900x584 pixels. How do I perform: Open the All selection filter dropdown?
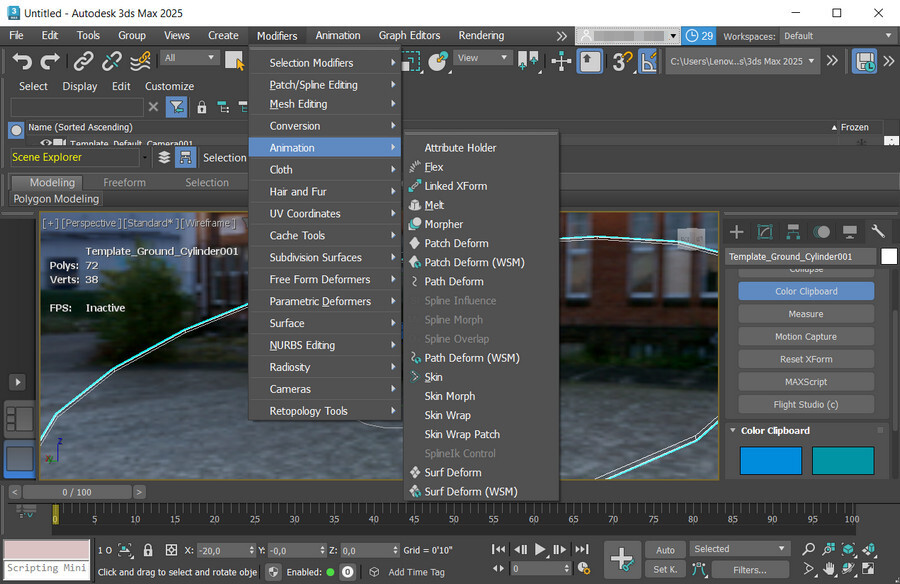tap(189, 58)
